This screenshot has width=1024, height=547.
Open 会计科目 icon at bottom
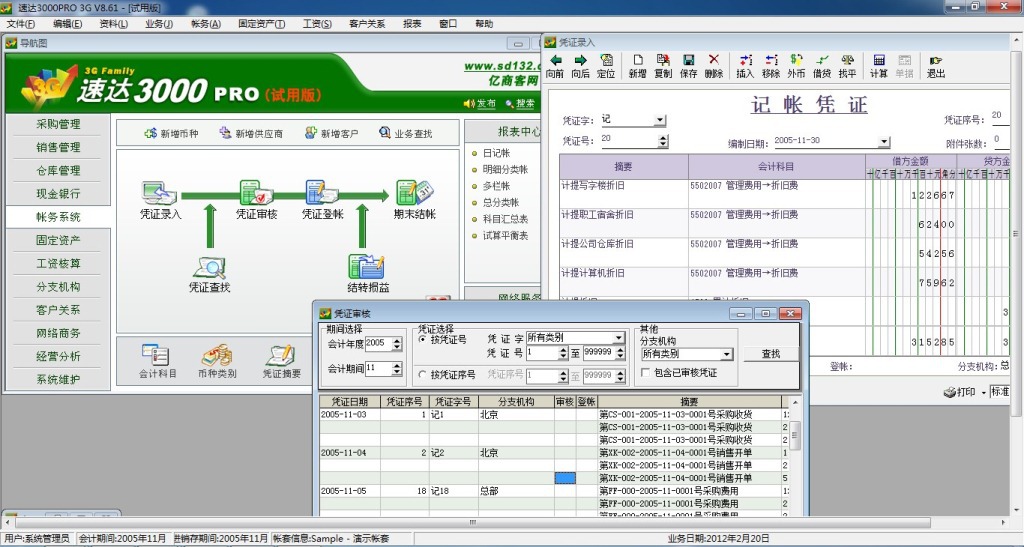tap(157, 361)
